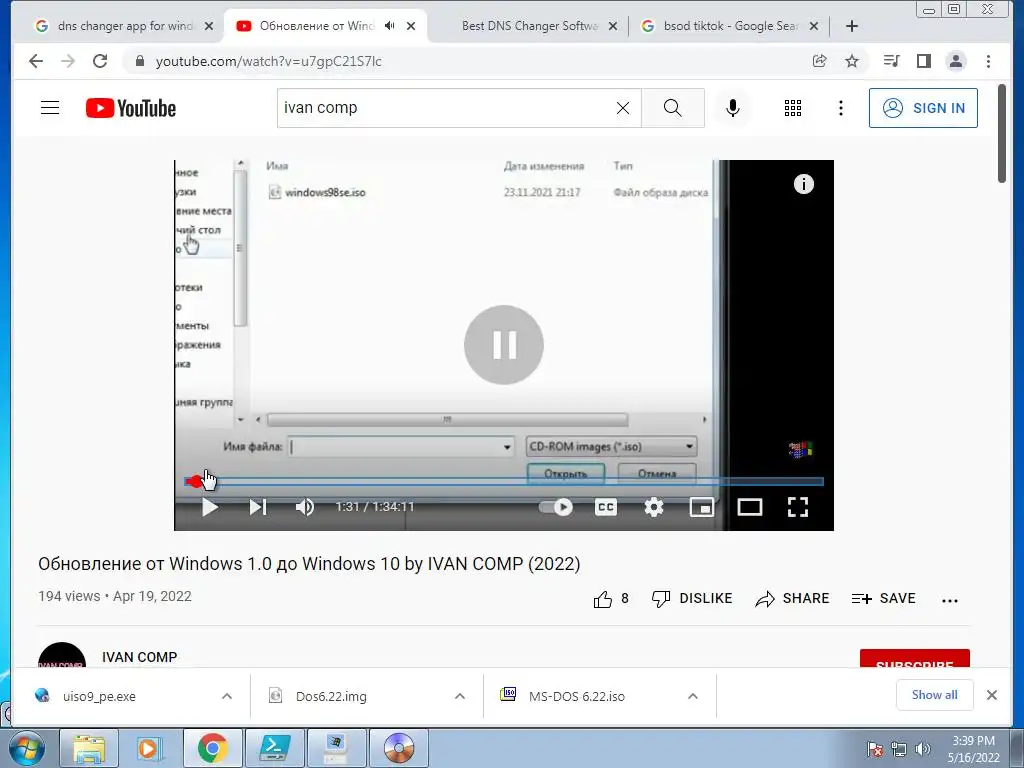This screenshot has width=1024, height=768.
Task: Click the address bar URL
Action: 268,61
